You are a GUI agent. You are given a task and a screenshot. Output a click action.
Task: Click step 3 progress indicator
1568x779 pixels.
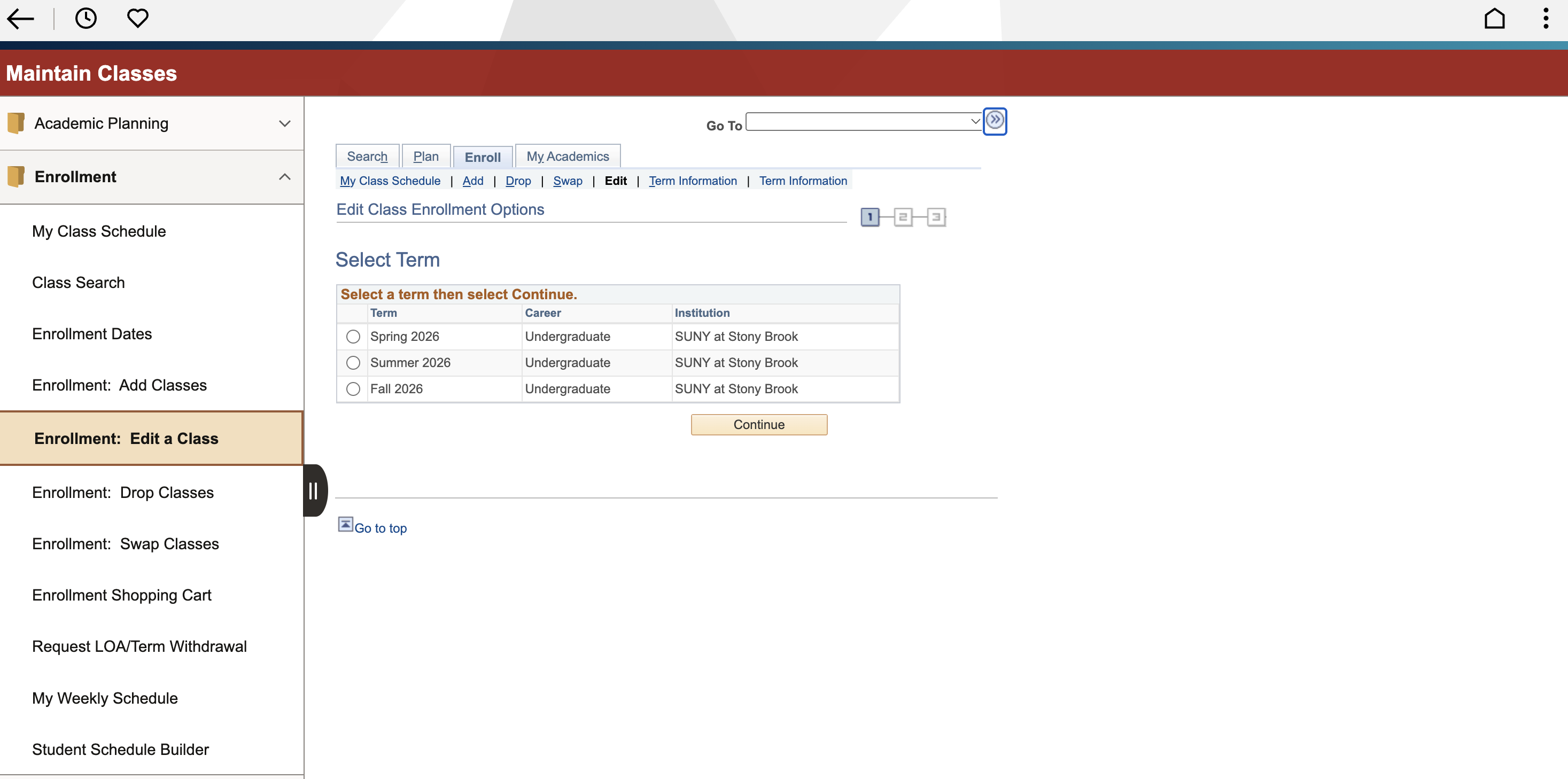[x=936, y=217]
